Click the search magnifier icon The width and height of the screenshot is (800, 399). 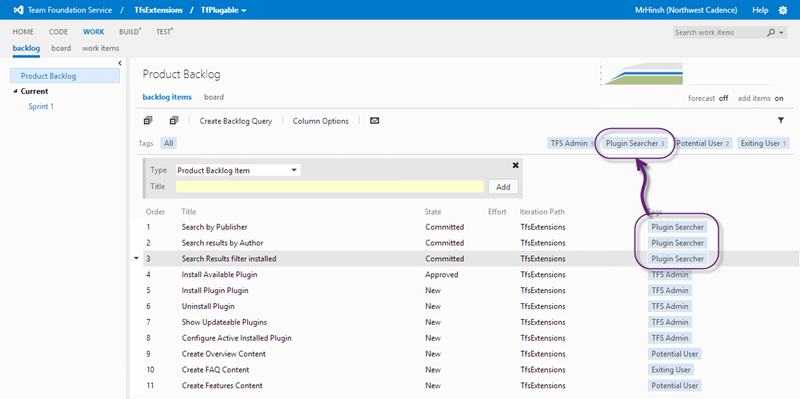[x=771, y=32]
